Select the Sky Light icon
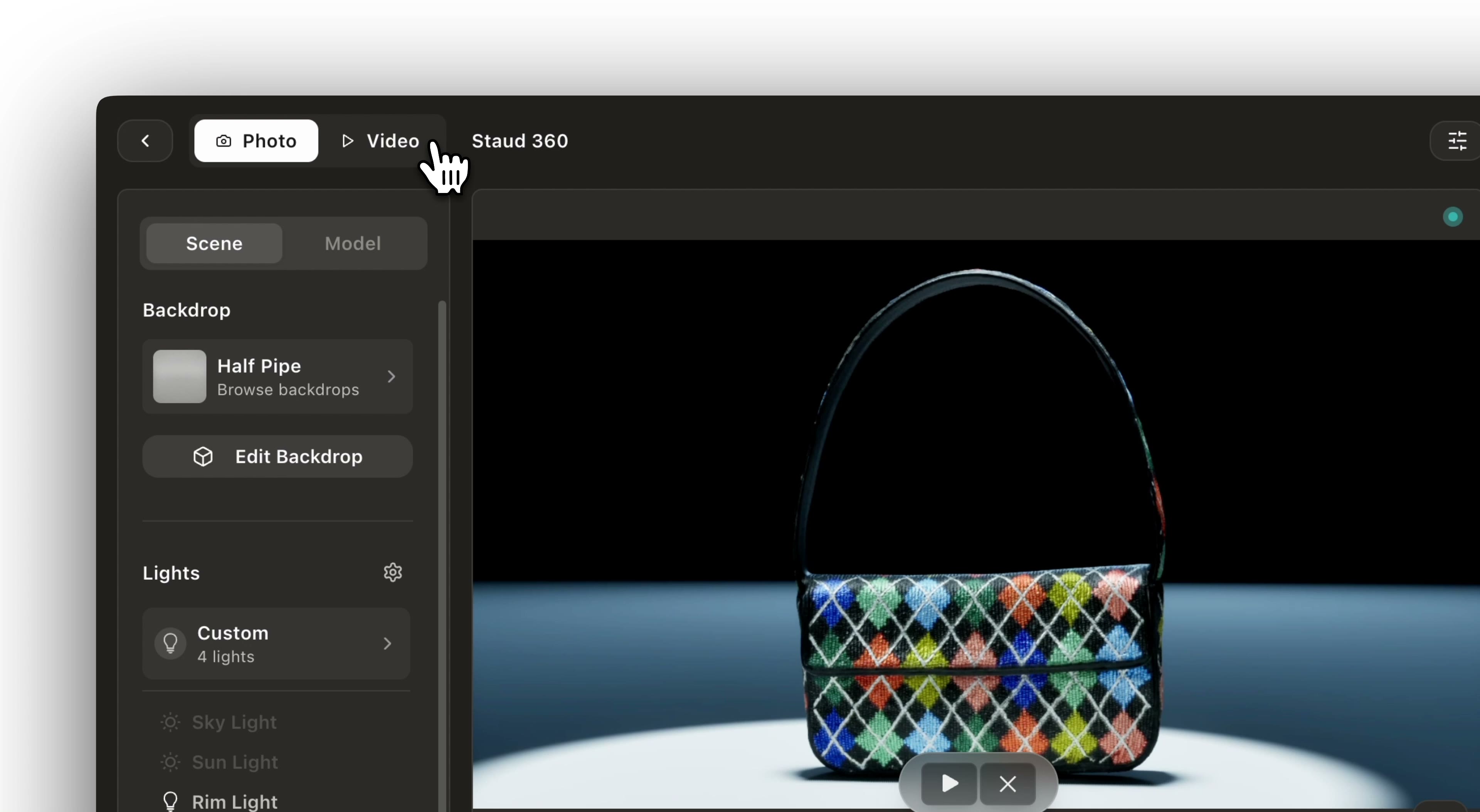 pos(170,722)
